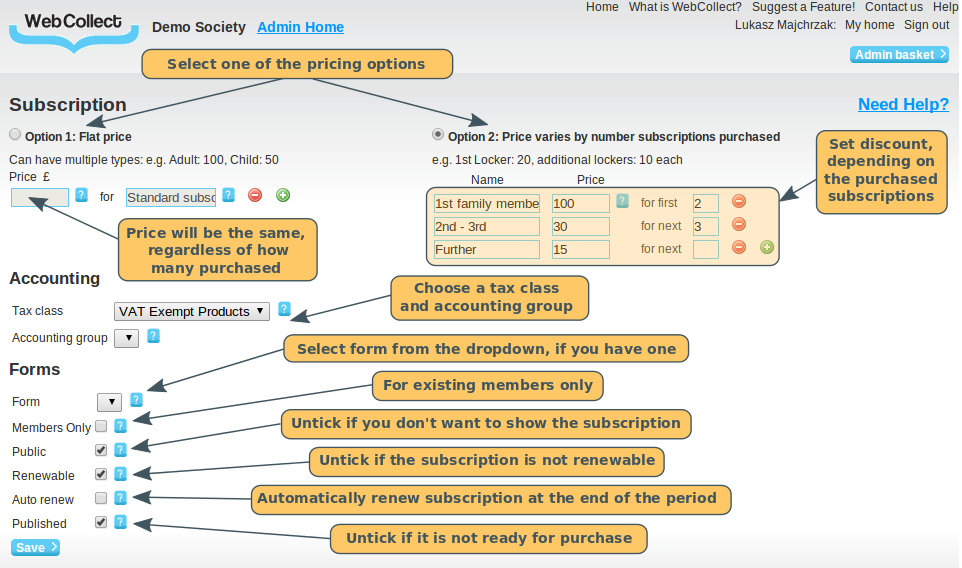Click the Save button

click(36, 547)
